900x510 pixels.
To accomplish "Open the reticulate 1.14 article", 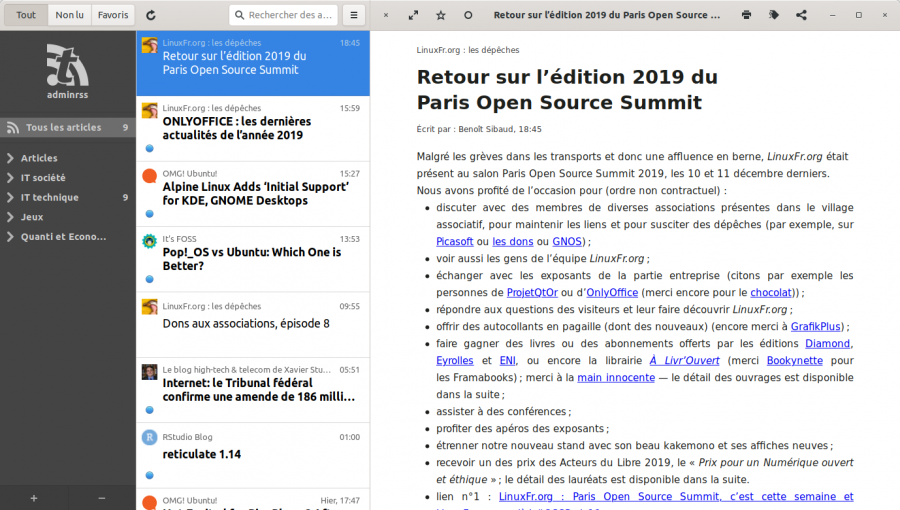I will [253, 456].
